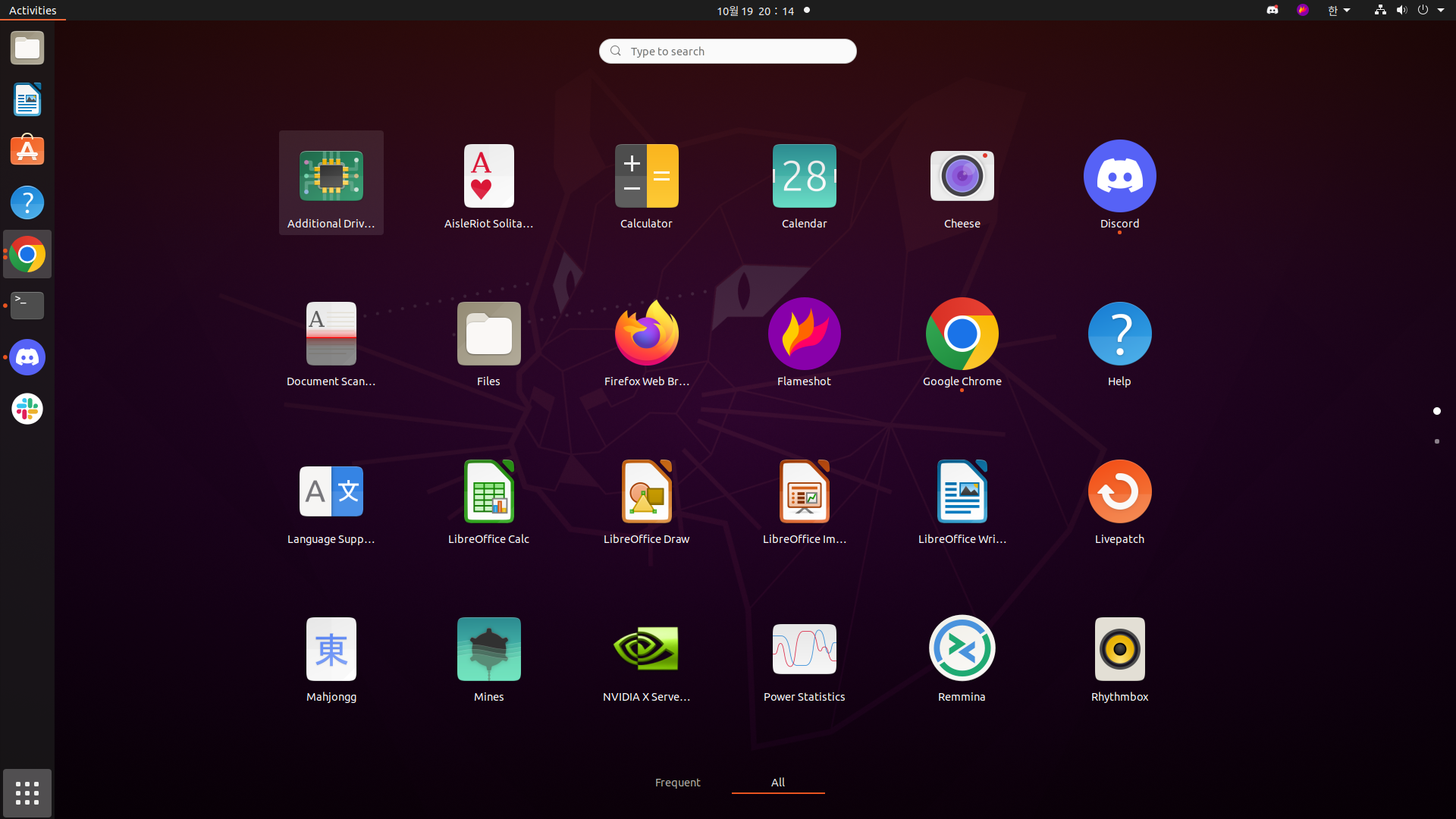The height and width of the screenshot is (819, 1456).
Task: Click the Type to search field
Action: click(728, 52)
